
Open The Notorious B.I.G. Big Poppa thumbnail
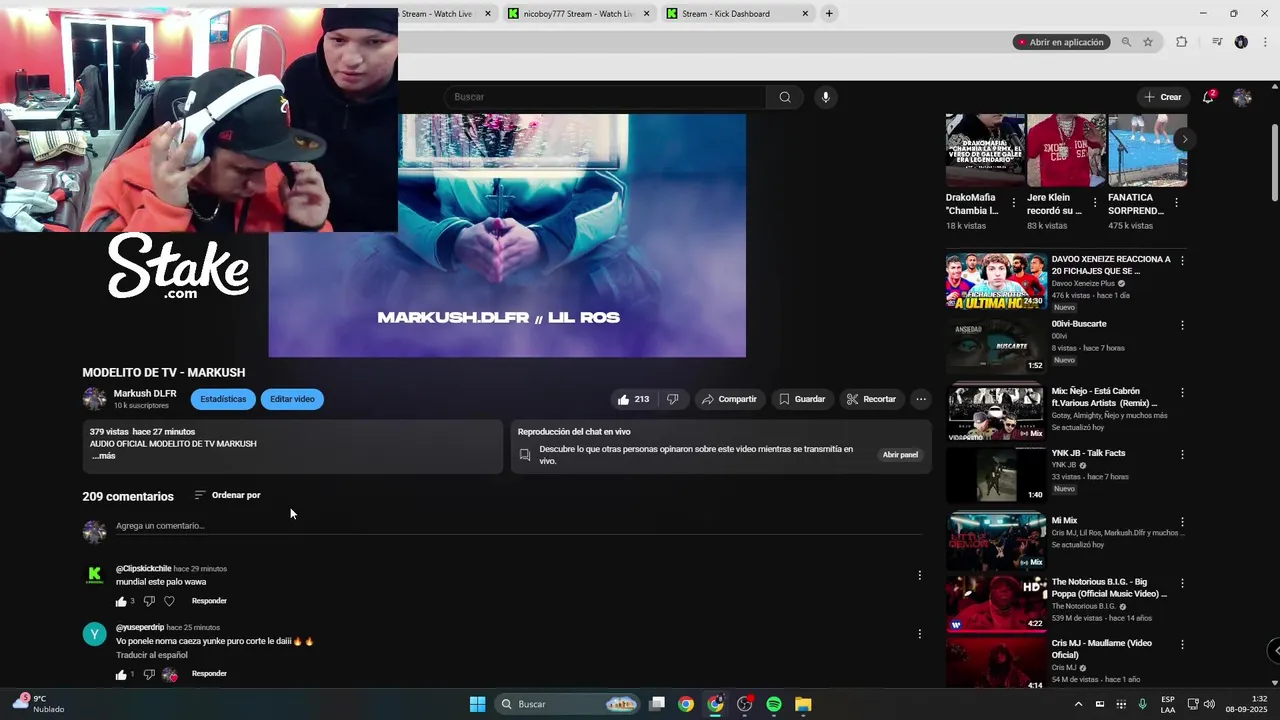(996, 603)
